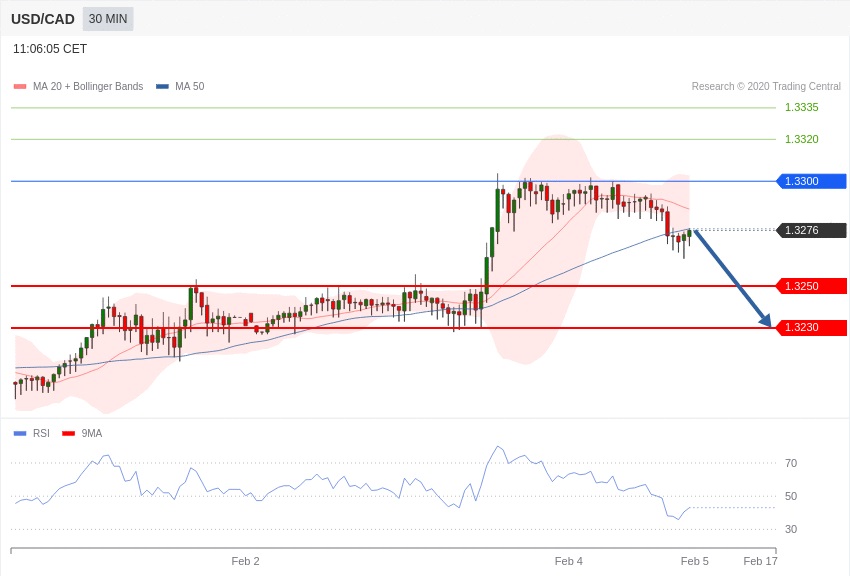Click the blue RSI legend swatch
850x576 pixels.
pos(20,433)
